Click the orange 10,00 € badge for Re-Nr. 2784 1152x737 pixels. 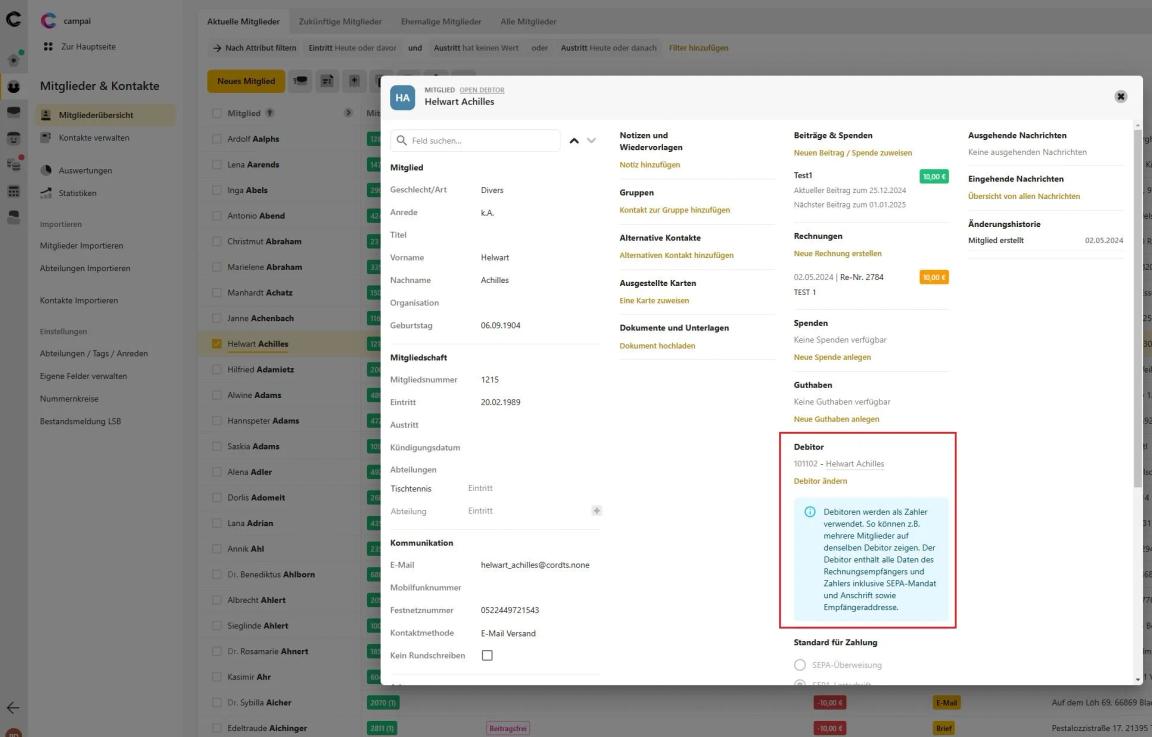pyautogui.click(x=934, y=277)
